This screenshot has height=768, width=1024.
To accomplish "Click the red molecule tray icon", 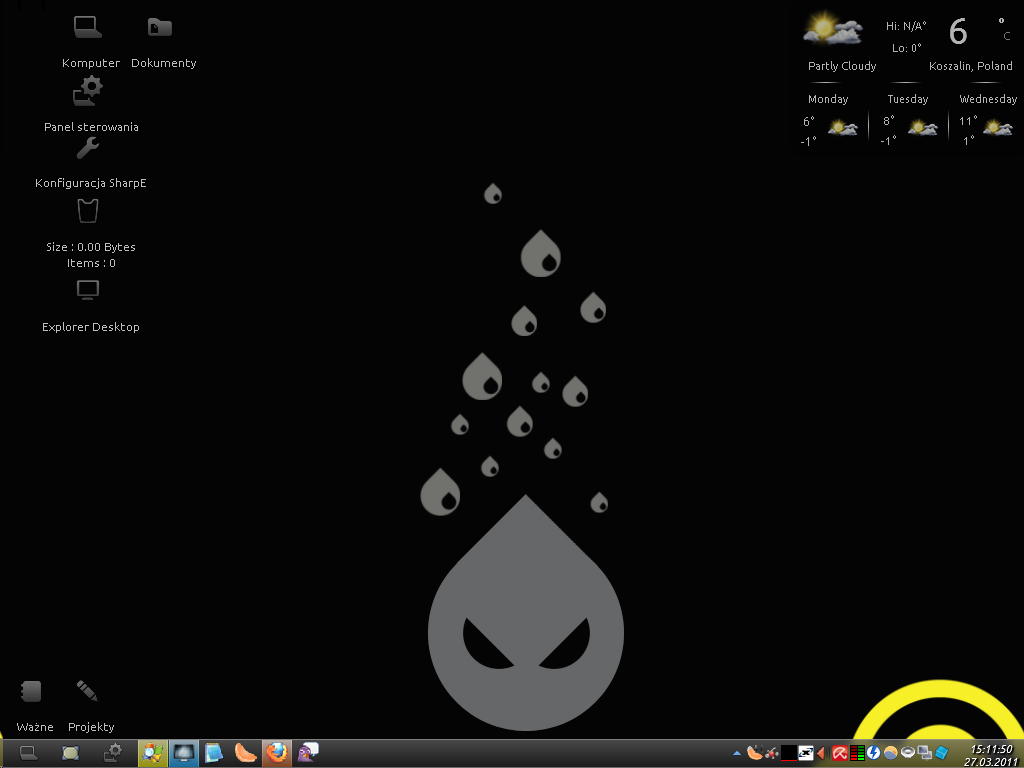I will [772, 753].
